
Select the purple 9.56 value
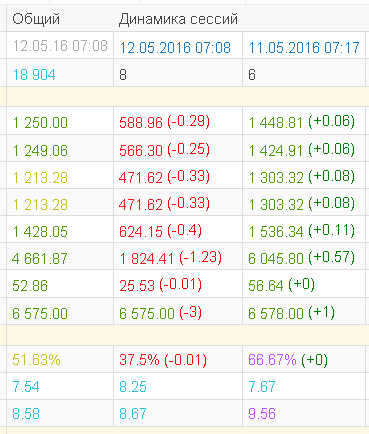[262, 414]
